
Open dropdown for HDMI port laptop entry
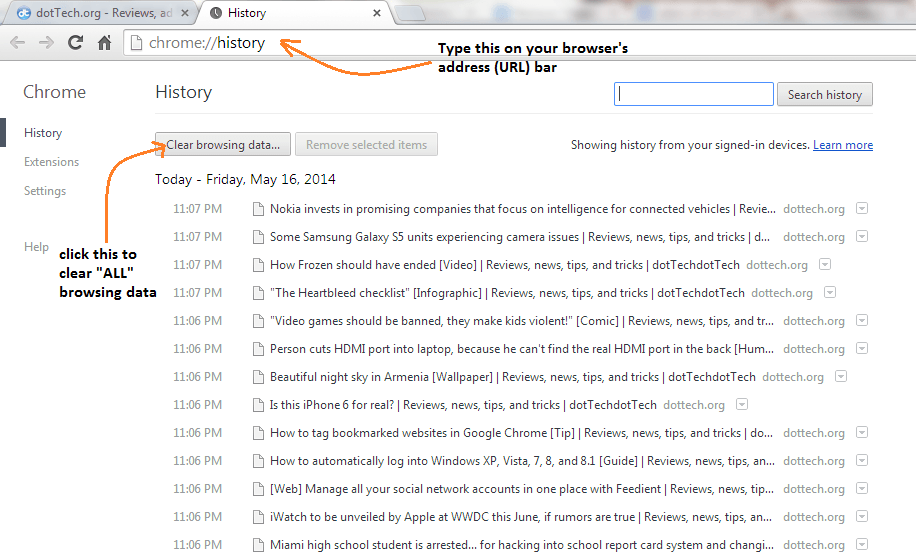(862, 348)
